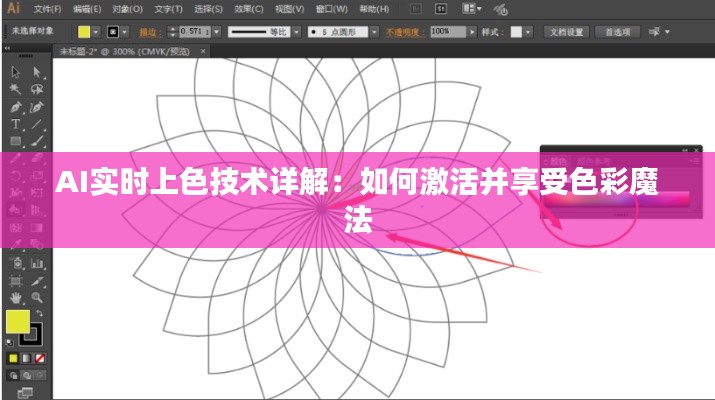Click the yellow fill swatch in control bar
The image size is (715, 400).
coord(84,32)
